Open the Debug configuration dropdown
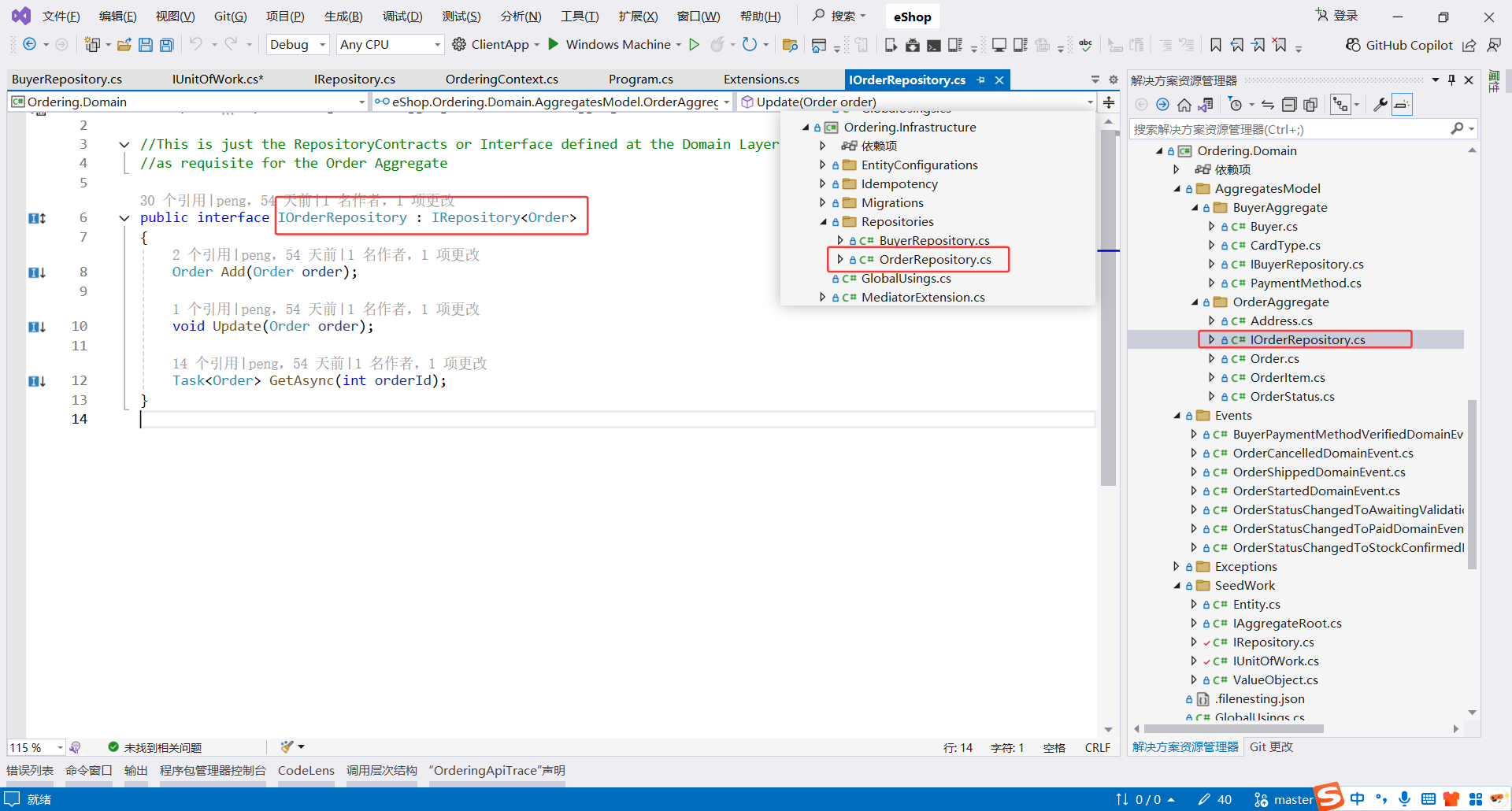1512x811 pixels. (x=298, y=45)
